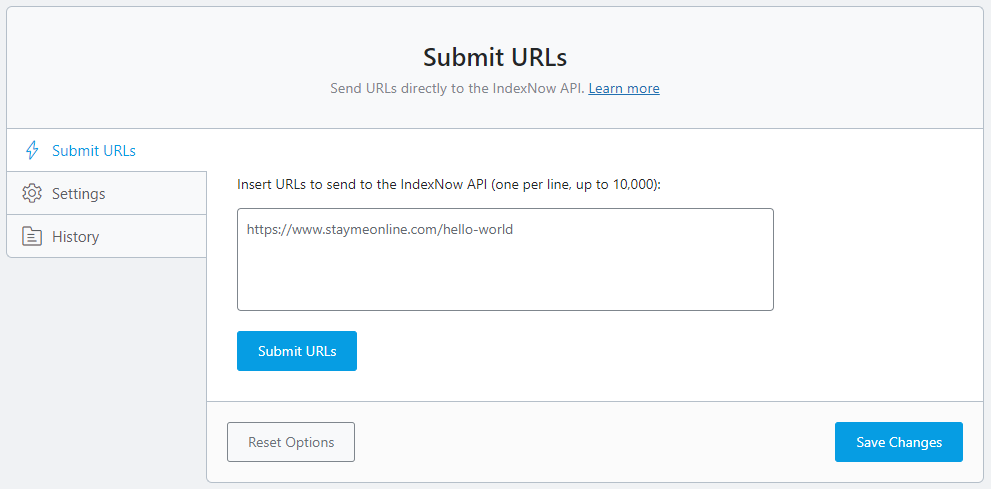
Task: Click the Save Changes button
Action: coord(899,442)
